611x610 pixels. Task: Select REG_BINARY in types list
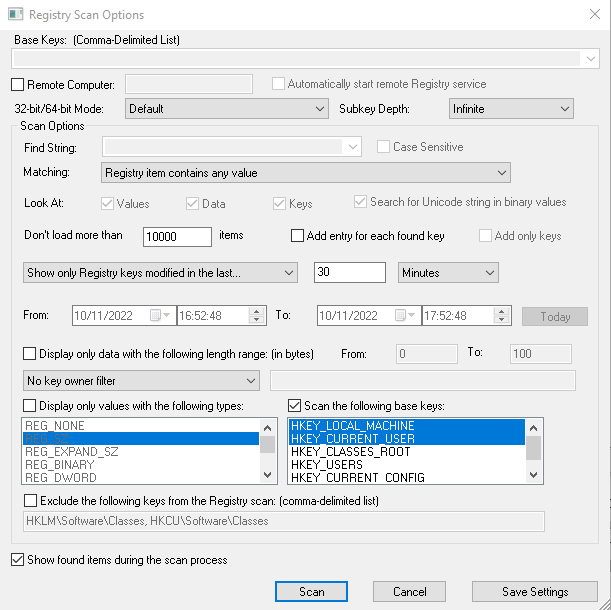(x=141, y=465)
